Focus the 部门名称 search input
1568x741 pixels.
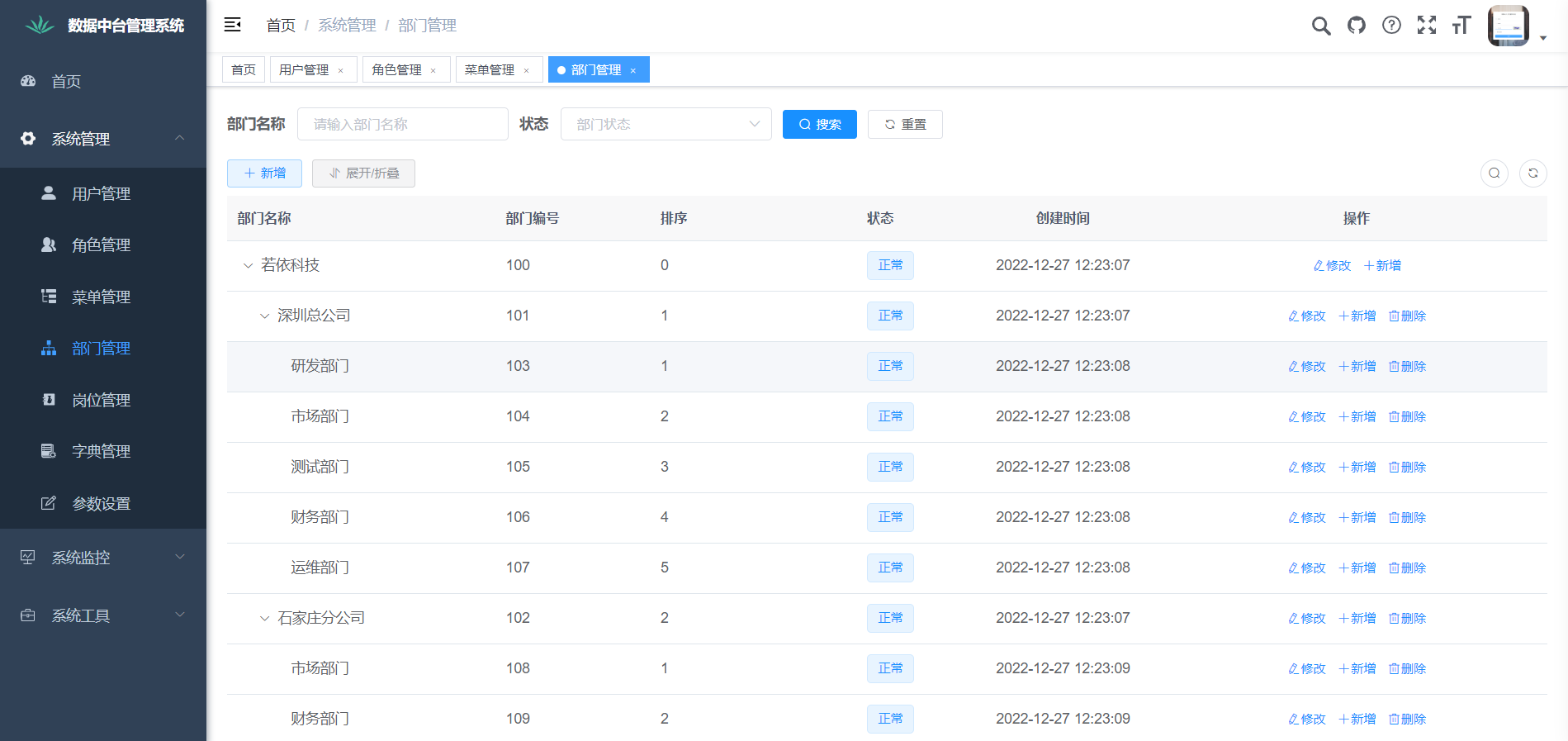tap(403, 124)
